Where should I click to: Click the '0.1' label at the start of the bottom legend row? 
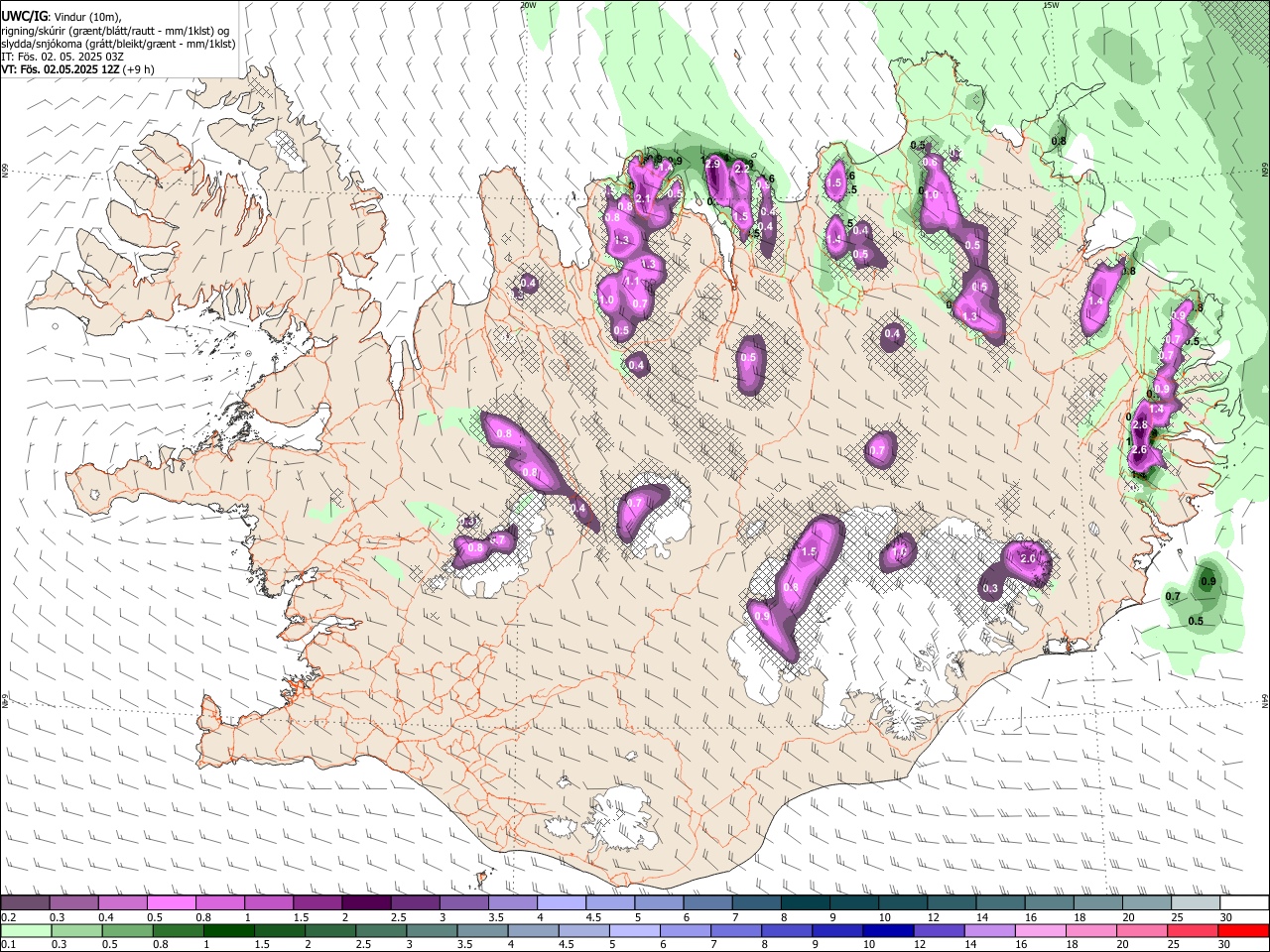tap(8, 945)
